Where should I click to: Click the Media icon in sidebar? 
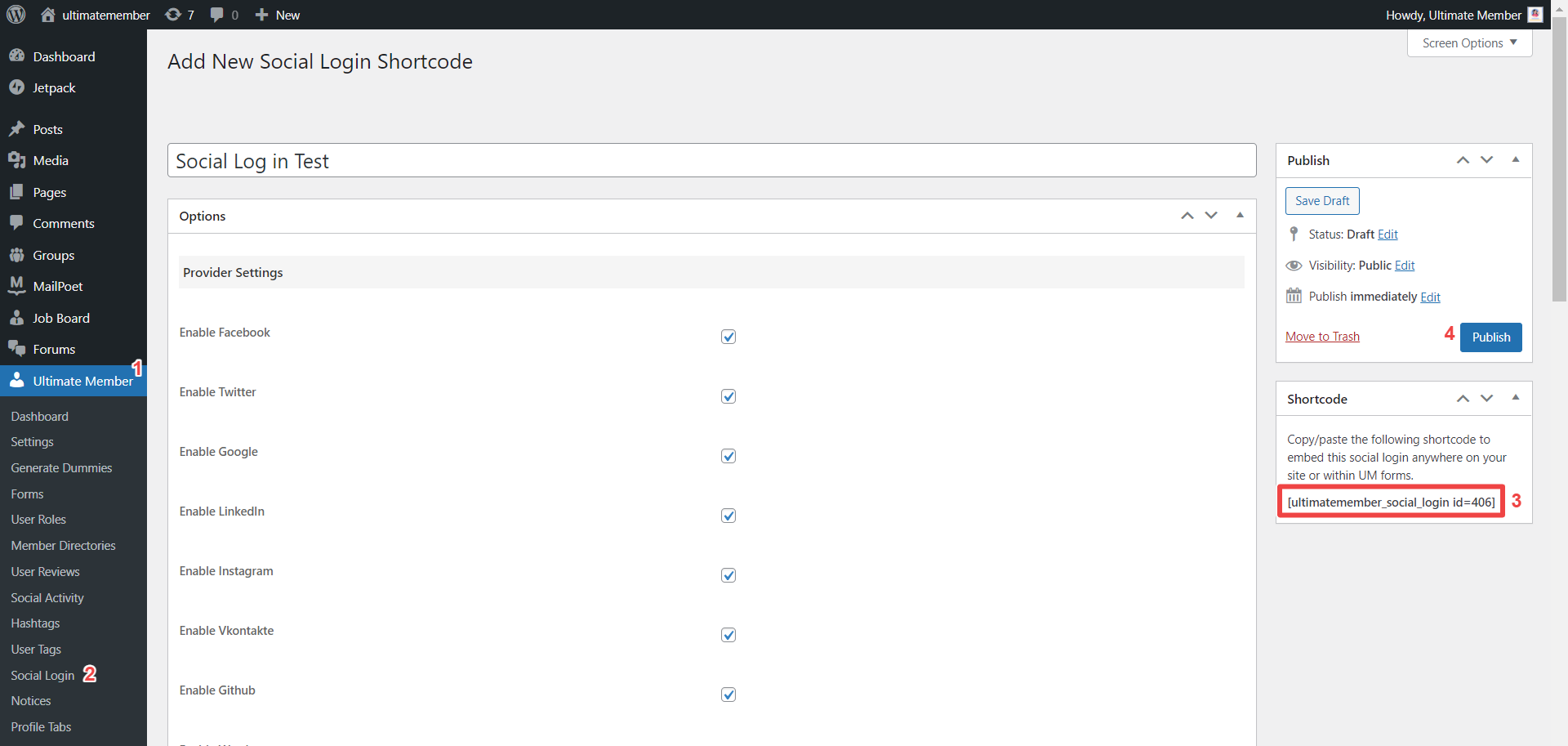[x=16, y=160]
